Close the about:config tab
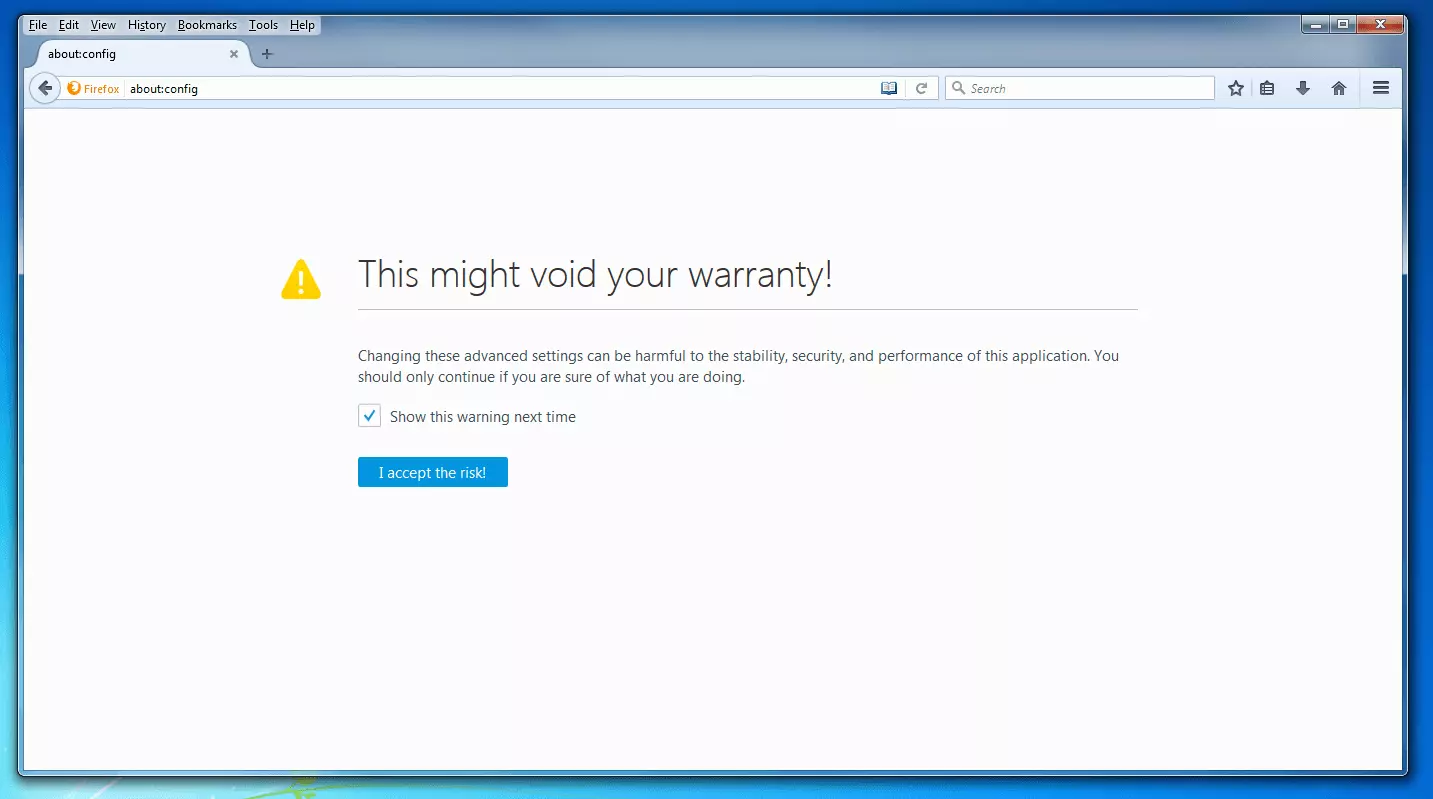This screenshot has width=1433, height=799. [x=234, y=54]
